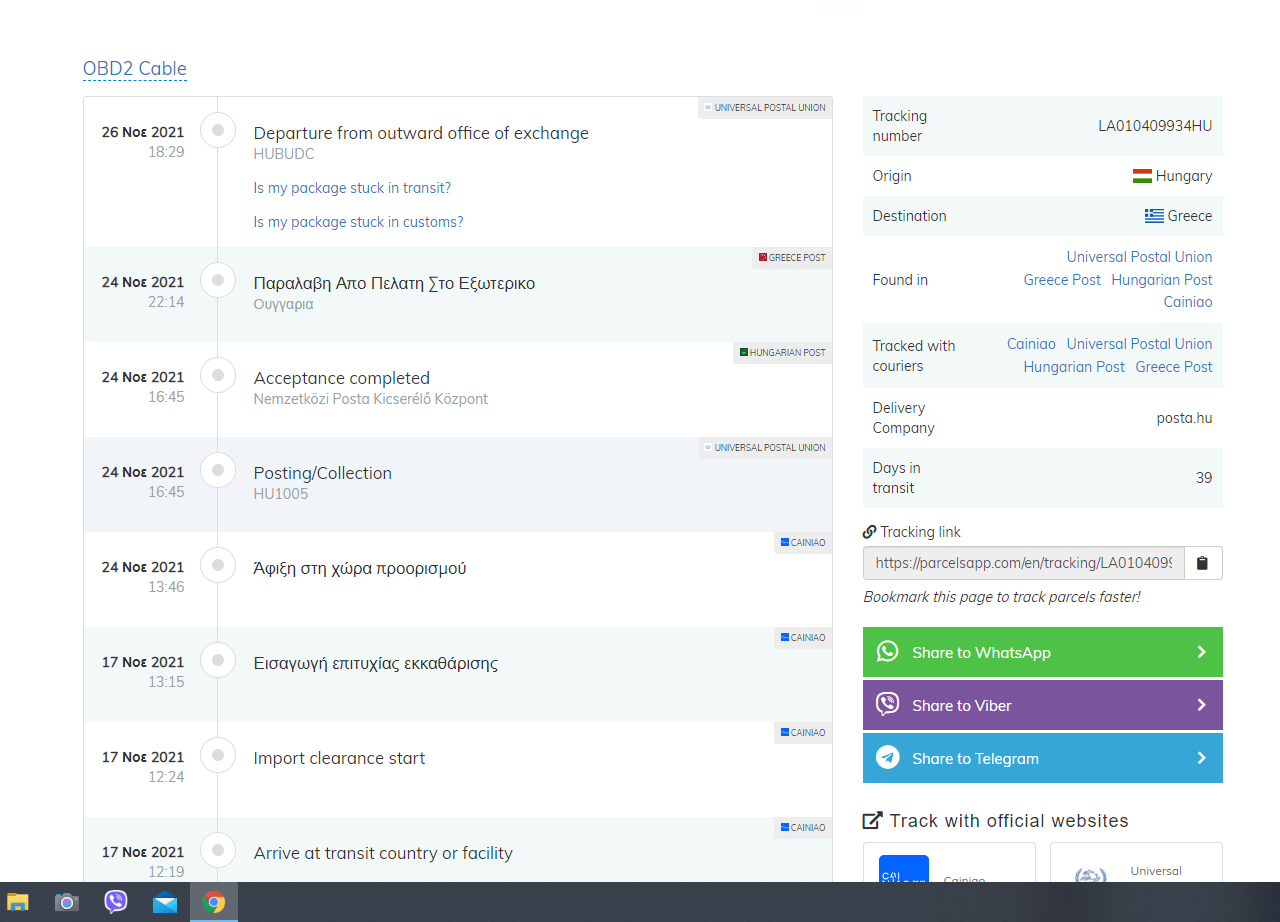
Task: Open Hungarian Post in Tracked with couriers
Action: 1074,367
